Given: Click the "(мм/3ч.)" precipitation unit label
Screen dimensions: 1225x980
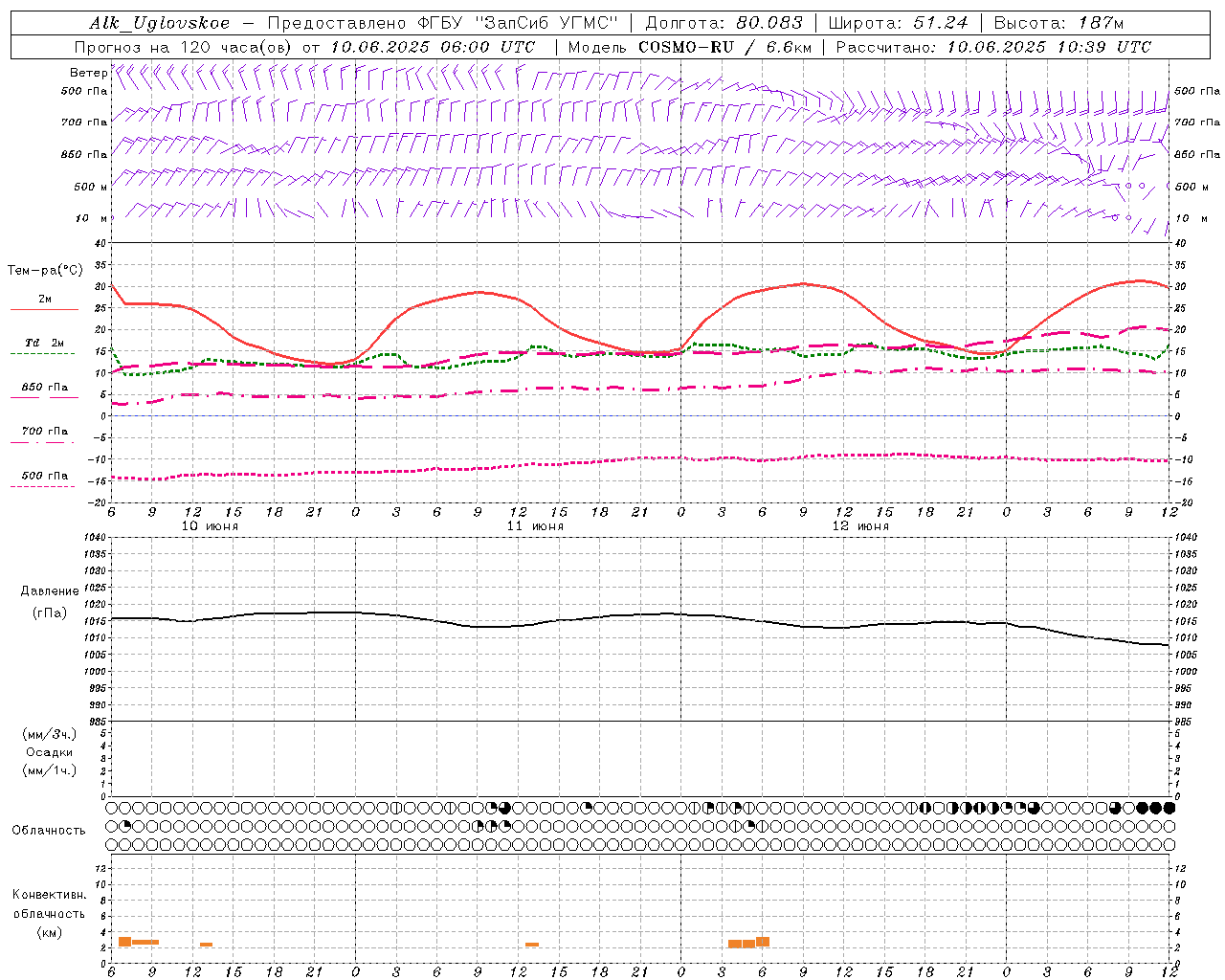Looking at the screenshot, I should coord(50,734).
